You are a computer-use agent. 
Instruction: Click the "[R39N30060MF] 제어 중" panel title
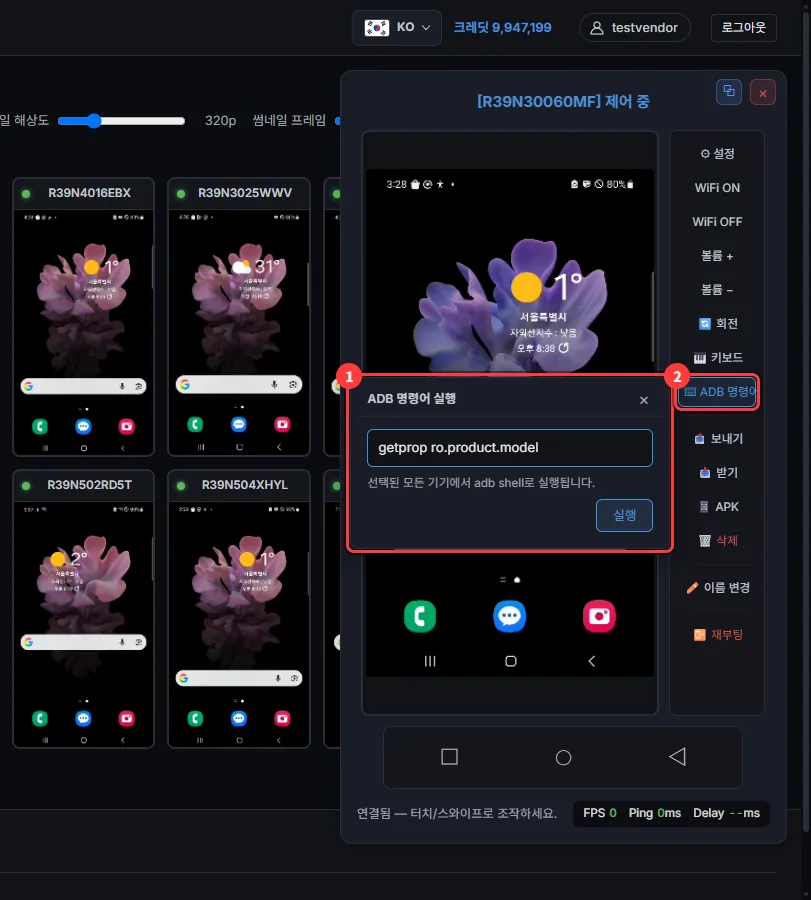pyautogui.click(x=563, y=102)
